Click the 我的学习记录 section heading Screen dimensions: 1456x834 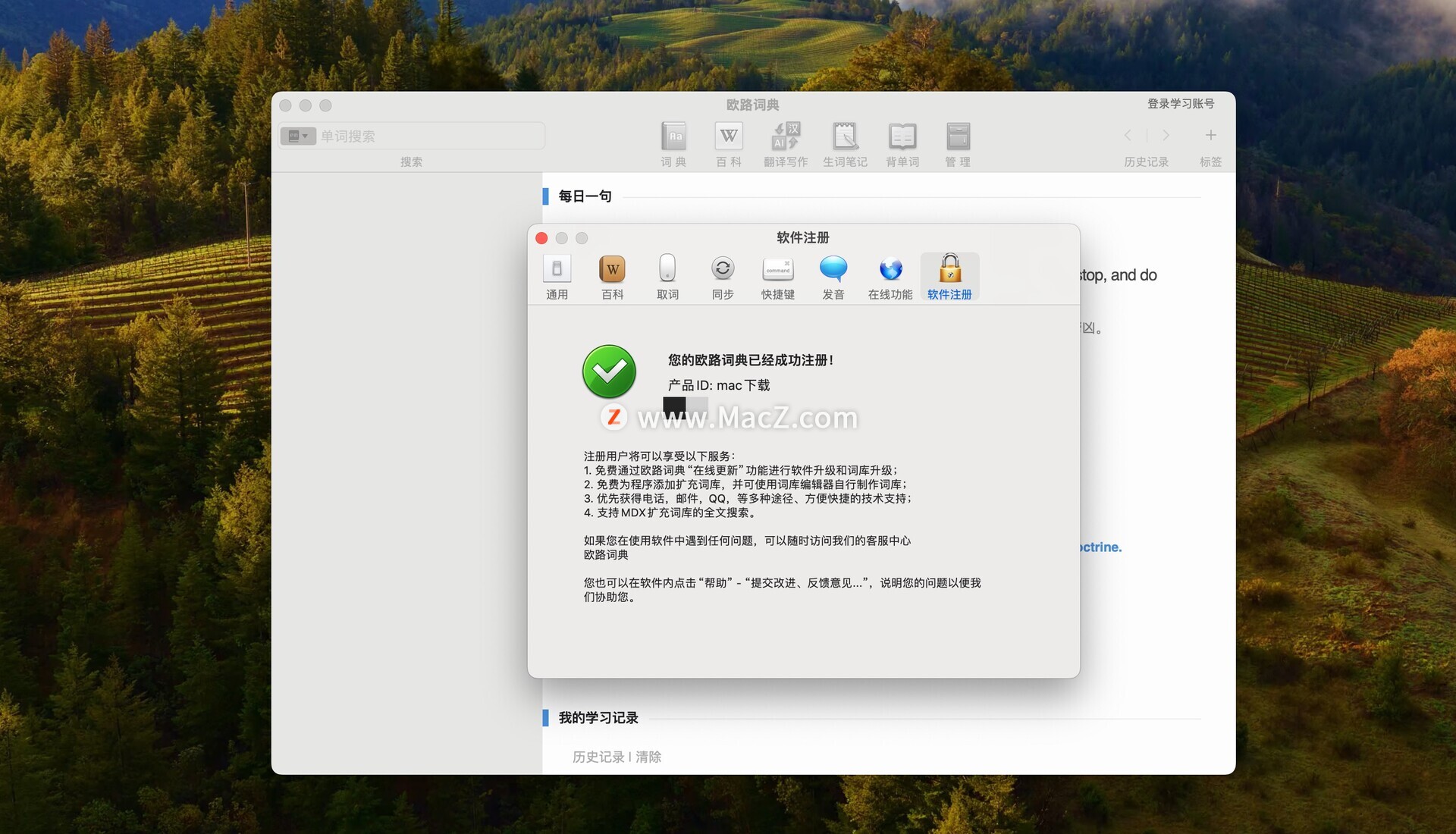click(598, 718)
